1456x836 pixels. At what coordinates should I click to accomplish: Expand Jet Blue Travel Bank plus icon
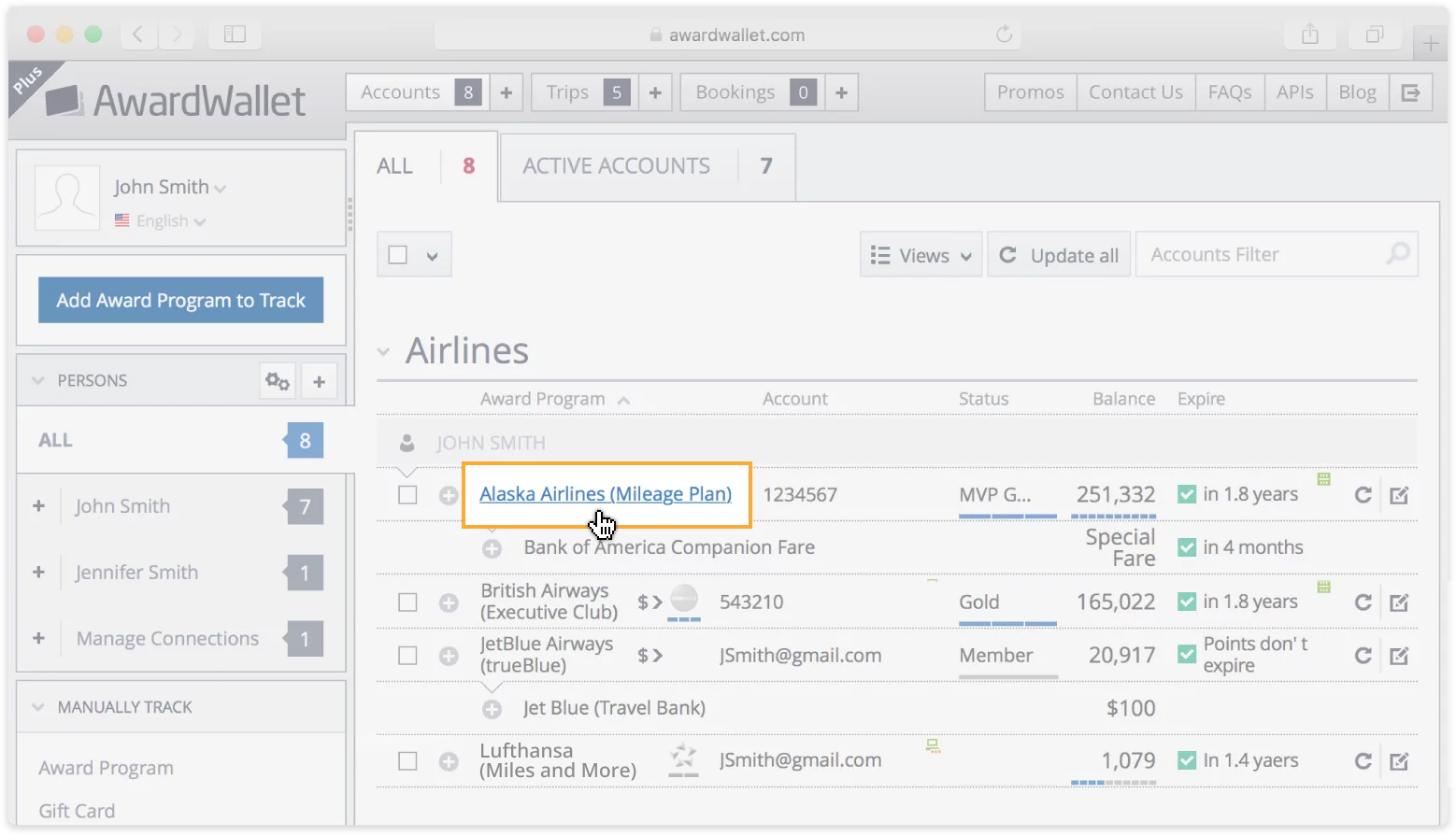click(492, 709)
